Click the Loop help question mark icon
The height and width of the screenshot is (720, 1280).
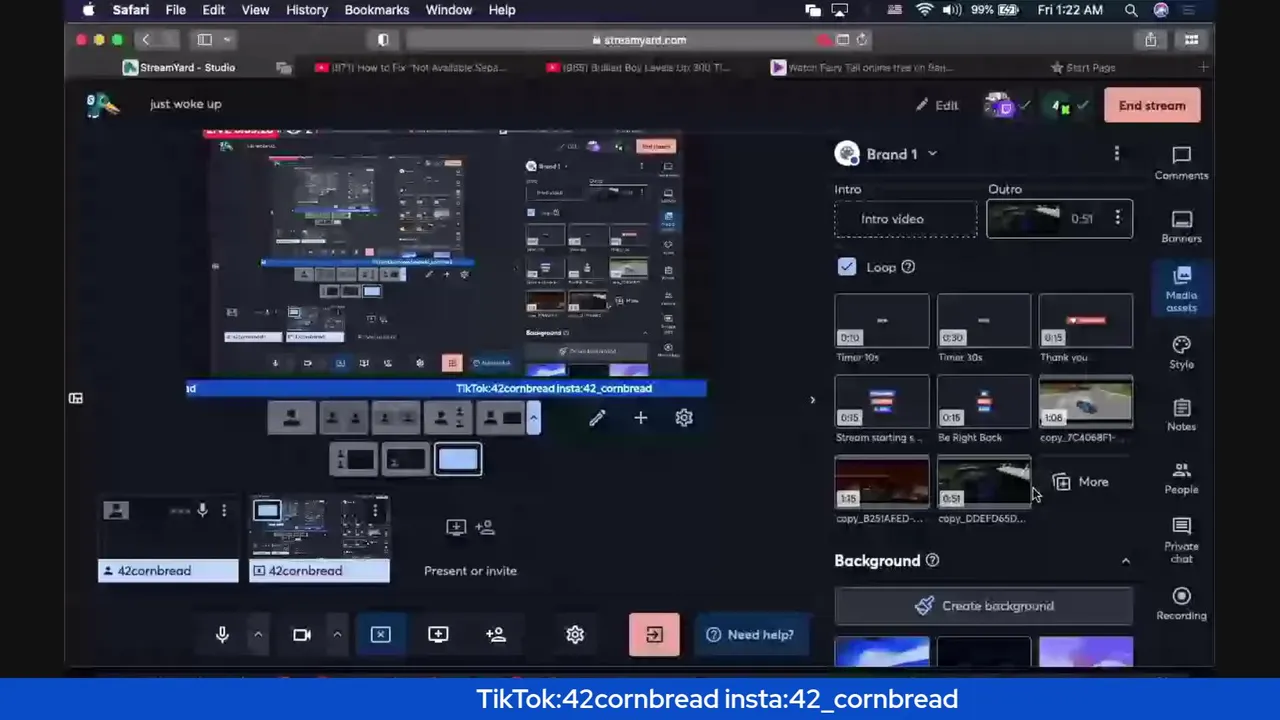[908, 267]
